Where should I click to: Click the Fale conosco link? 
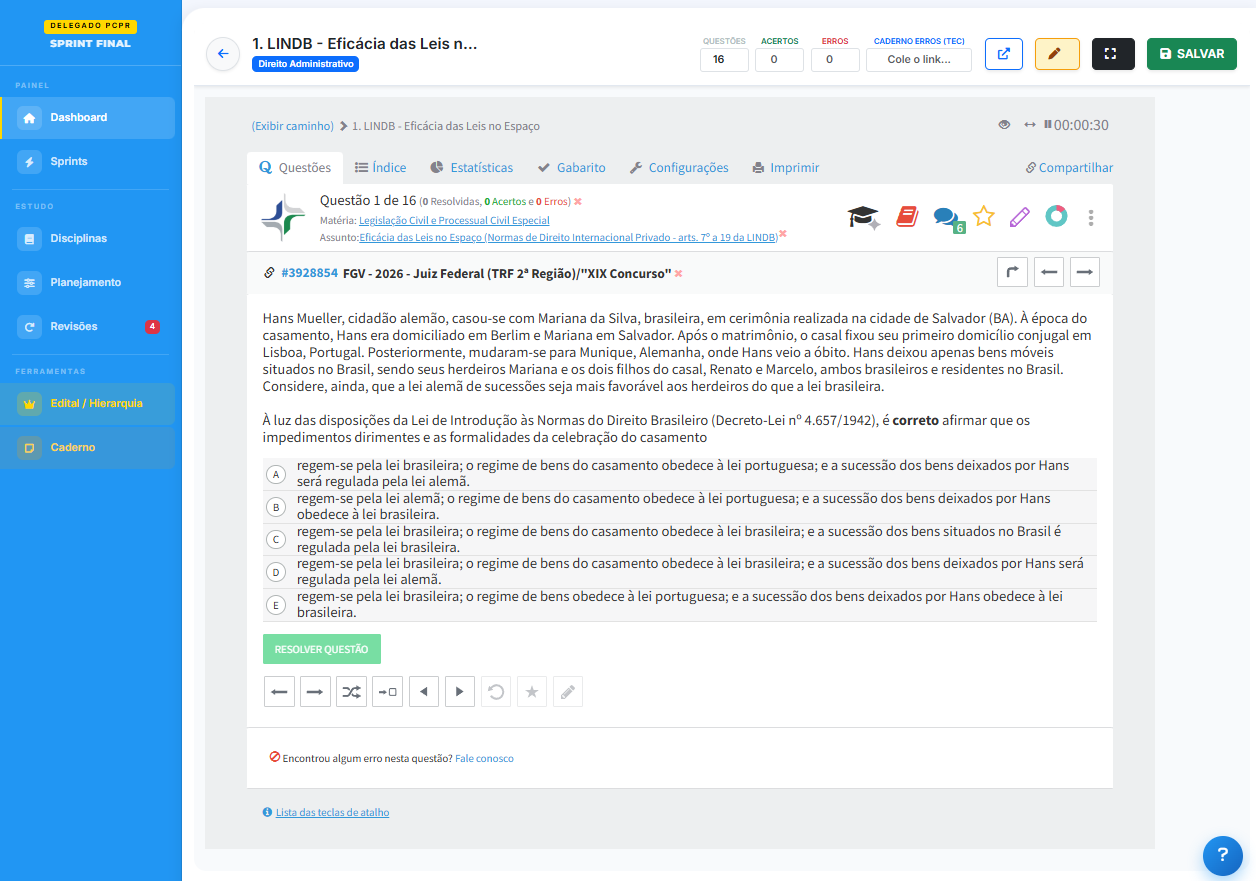tap(484, 759)
